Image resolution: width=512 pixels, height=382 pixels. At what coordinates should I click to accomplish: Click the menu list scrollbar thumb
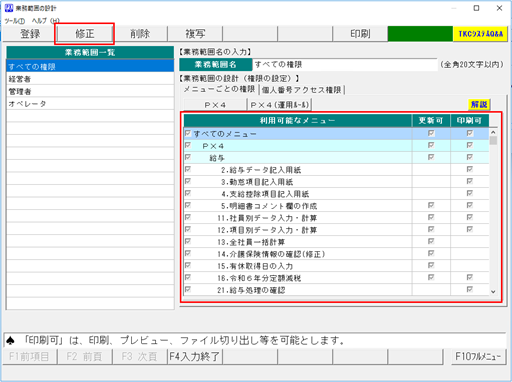(493, 140)
